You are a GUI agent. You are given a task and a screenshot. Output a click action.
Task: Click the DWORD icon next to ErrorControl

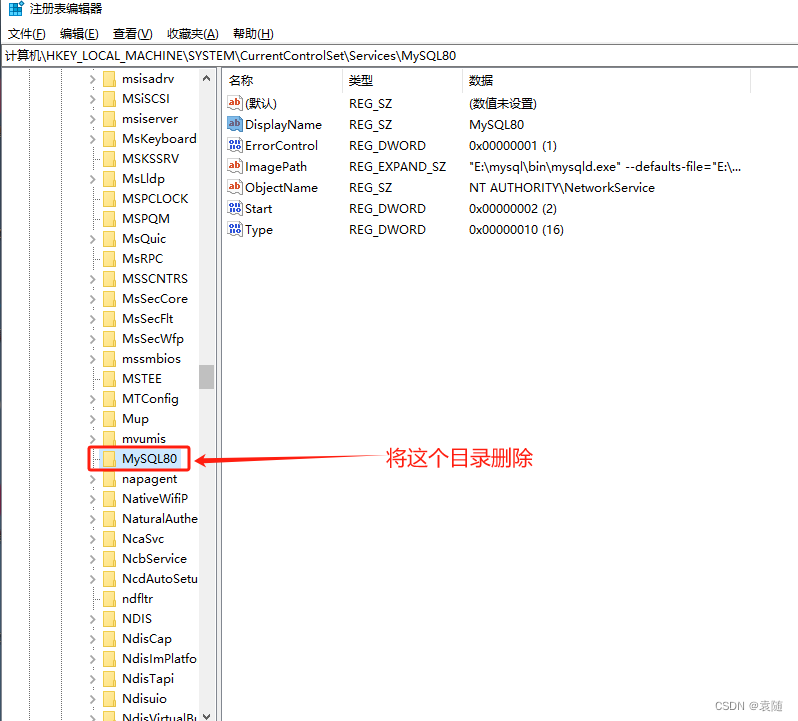click(x=235, y=146)
